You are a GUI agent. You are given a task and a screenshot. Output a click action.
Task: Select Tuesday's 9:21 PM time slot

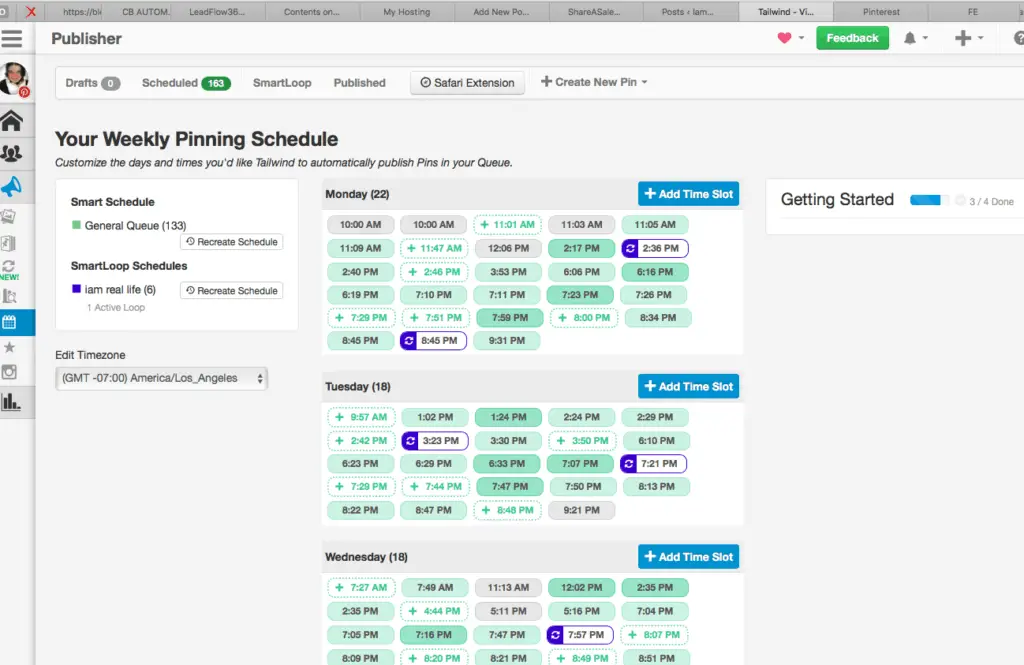(x=581, y=510)
